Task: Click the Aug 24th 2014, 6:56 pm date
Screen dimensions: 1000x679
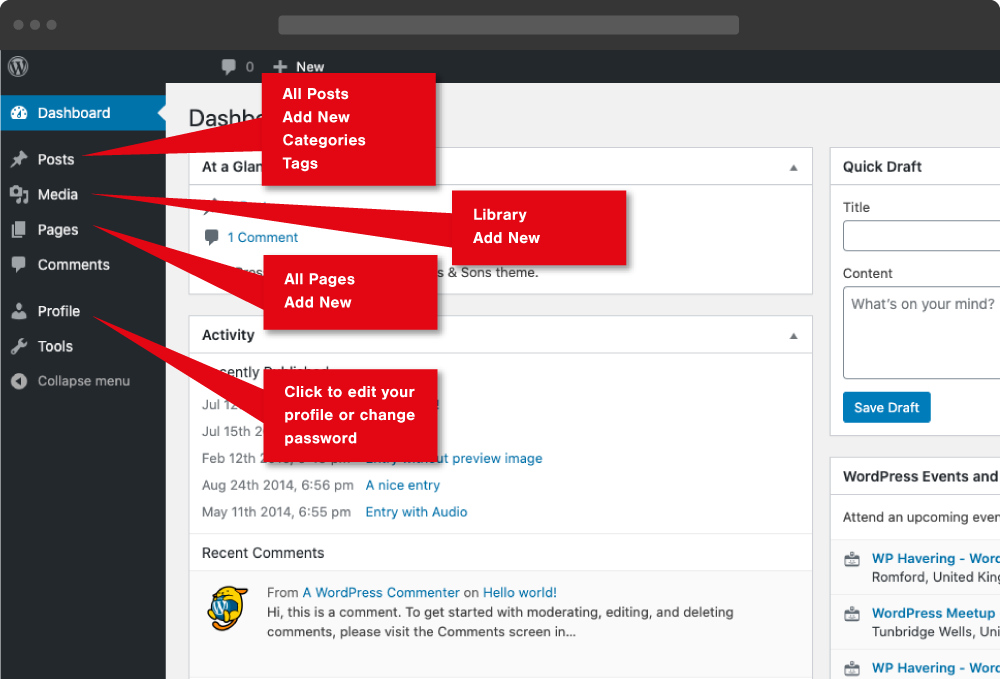Action: (x=277, y=485)
